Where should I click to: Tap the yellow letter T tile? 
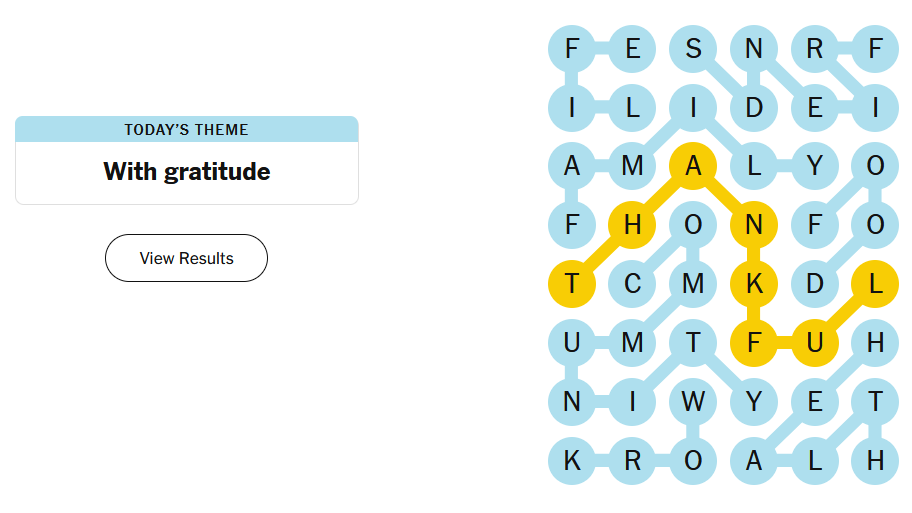pos(572,284)
